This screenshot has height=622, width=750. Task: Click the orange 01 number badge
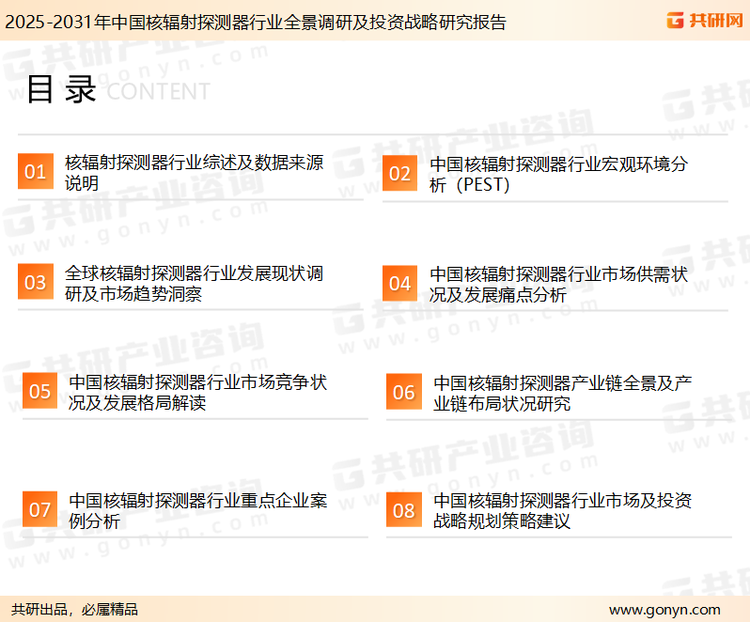[35, 171]
